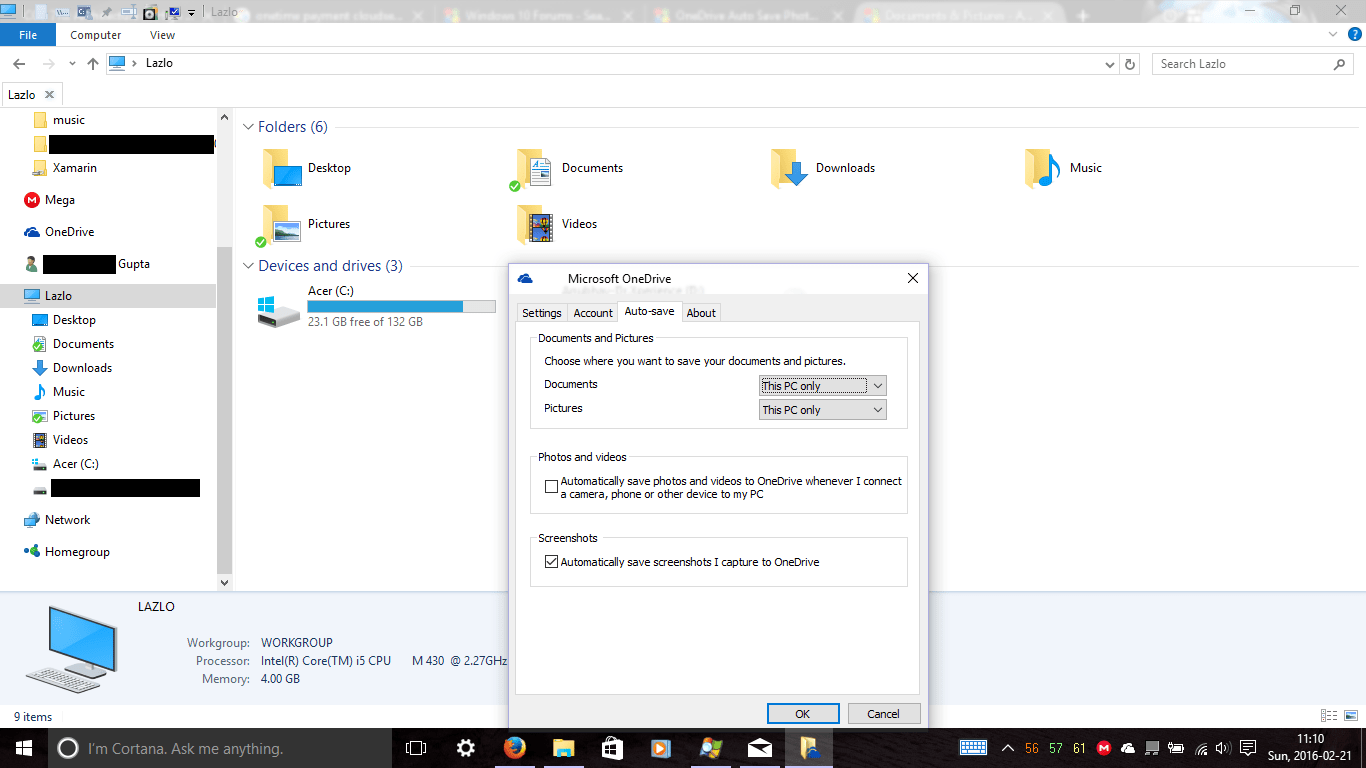Open the Windows Store from the taskbar

[x=612, y=748]
